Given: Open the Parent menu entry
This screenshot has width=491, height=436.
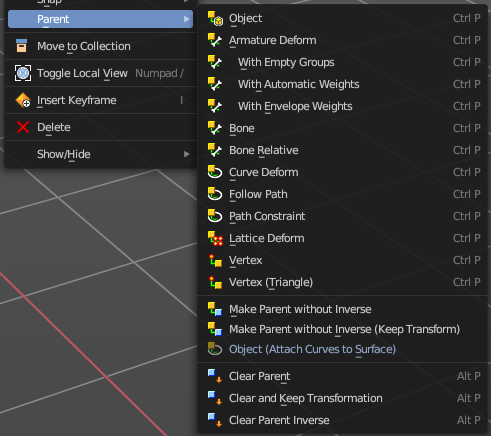Looking at the screenshot, I should pyautogui.click(x=100, y=19).
